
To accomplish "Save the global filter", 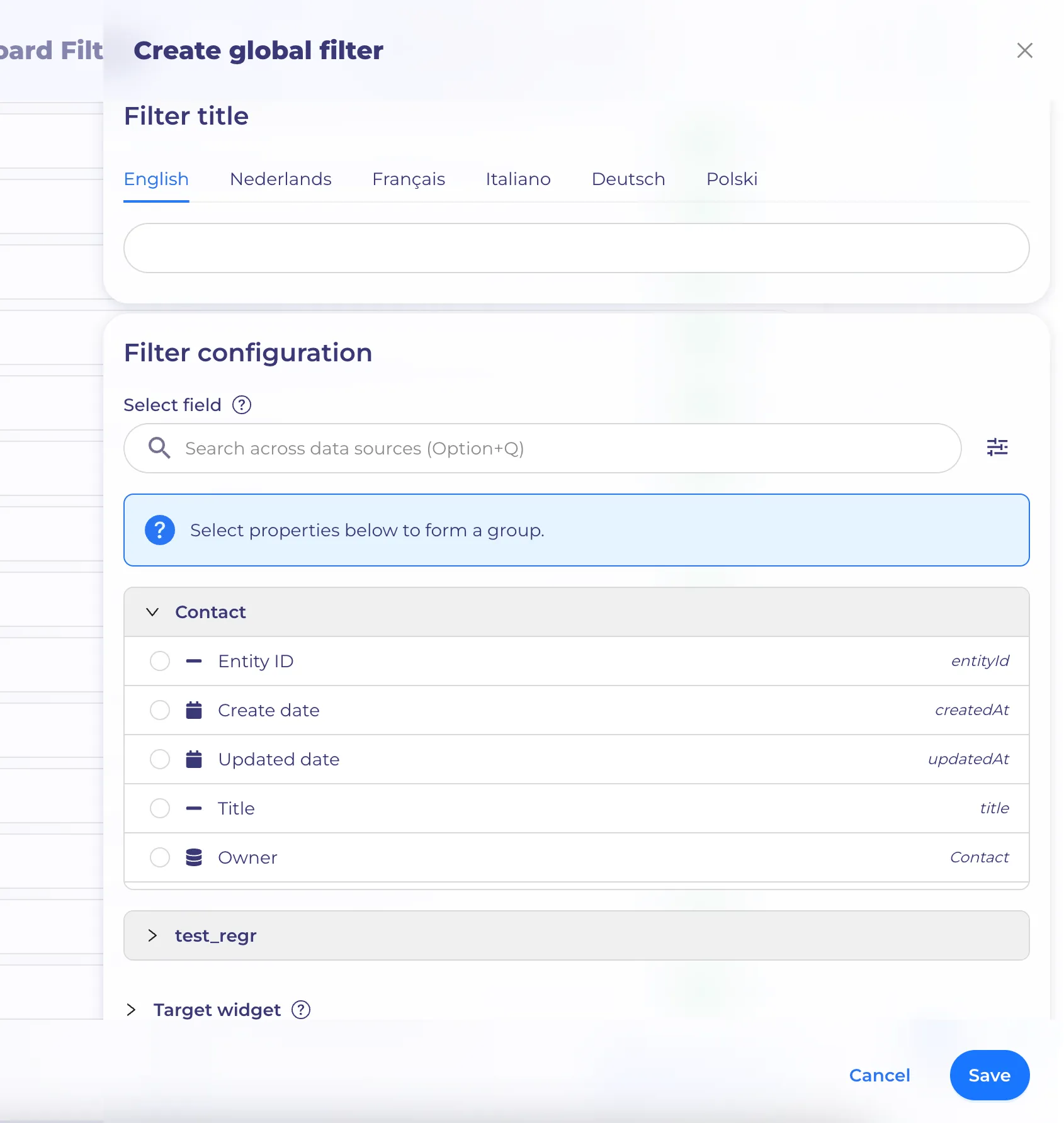I will (x=990, y=1075).
